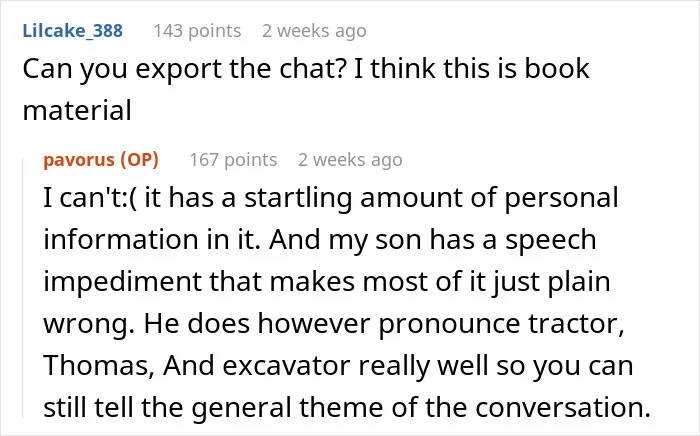The width and height of the screenshot is (700, 436).
Task: Click the word "Thomas," in the reply
Action: coord(99,365)
